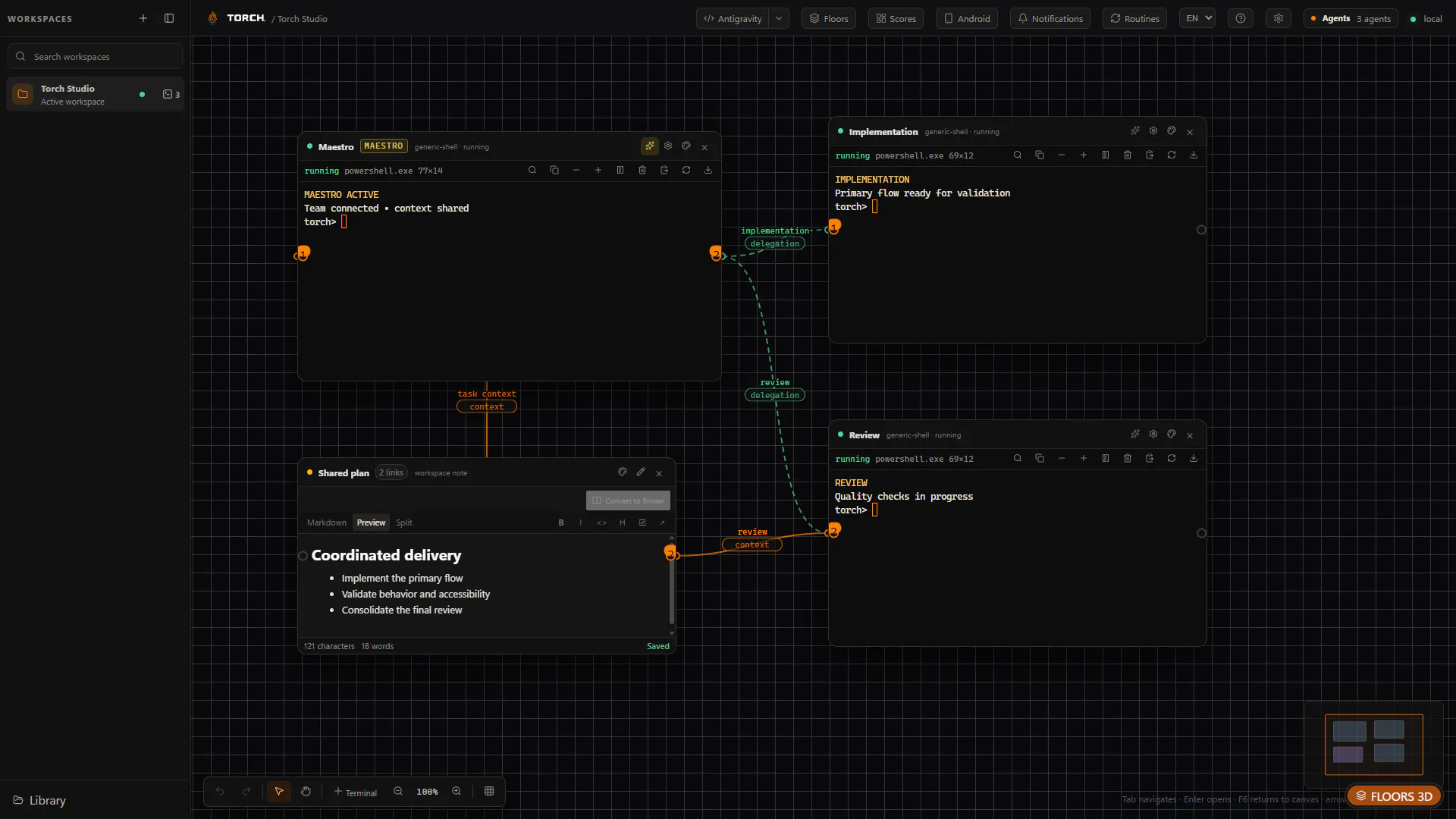Open Shared plan note color palette
The height and width of the screenshot is (819, 1456).
[623, 472]
